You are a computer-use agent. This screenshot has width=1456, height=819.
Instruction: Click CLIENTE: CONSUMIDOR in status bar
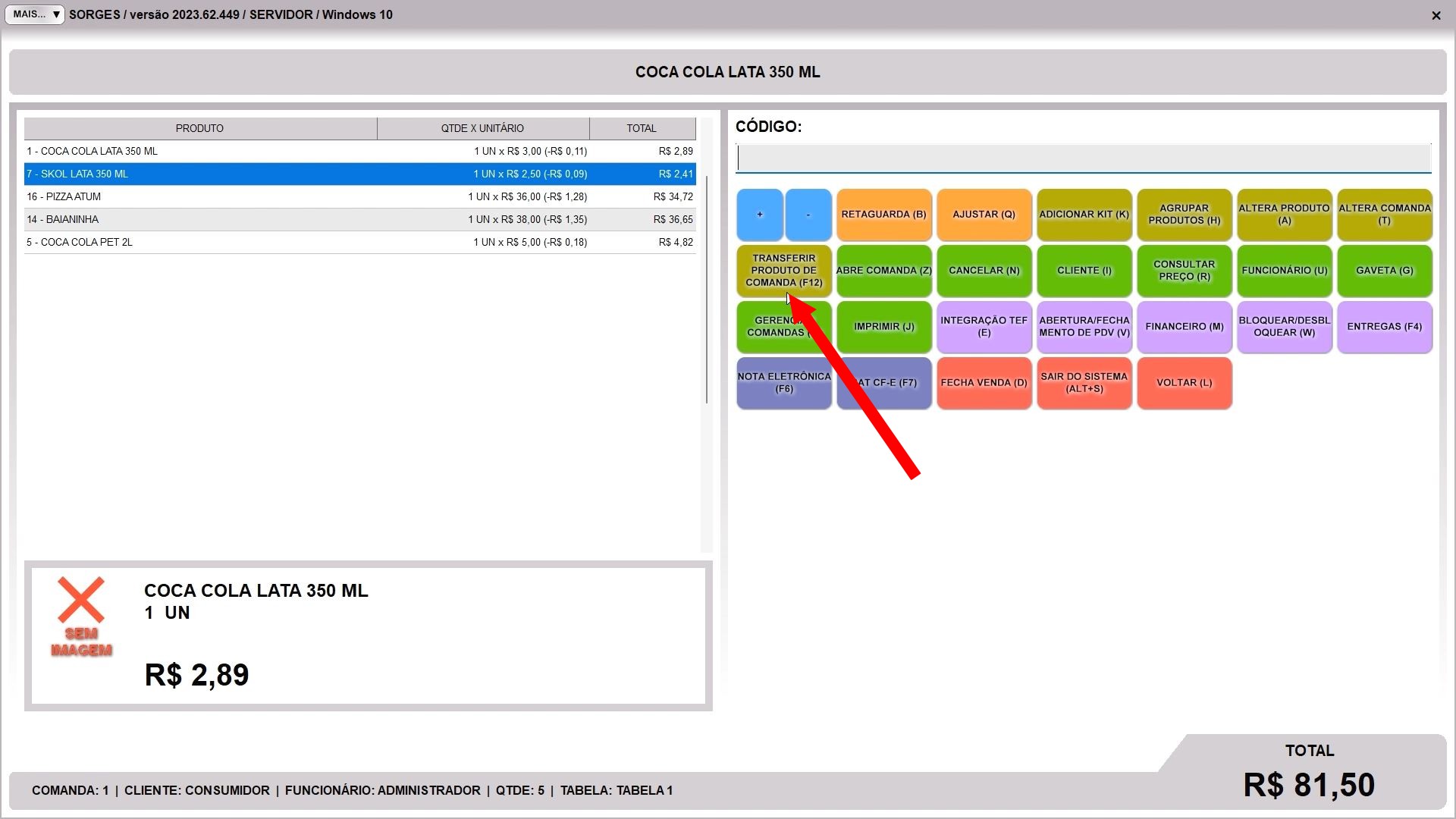[197, 790]
